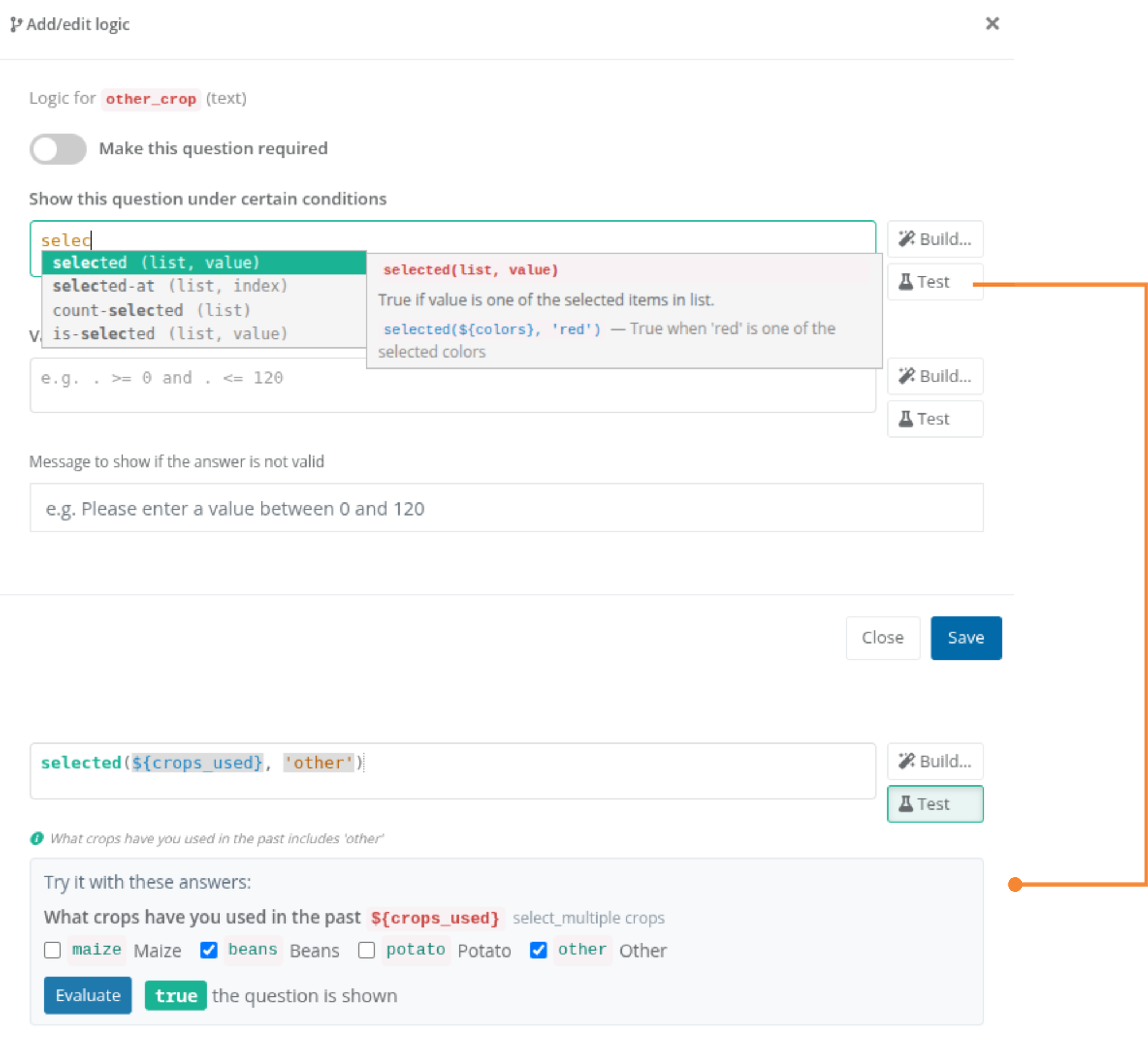Check the potato checkbox
The image size is (1148, 1049).
coord(366,950)
